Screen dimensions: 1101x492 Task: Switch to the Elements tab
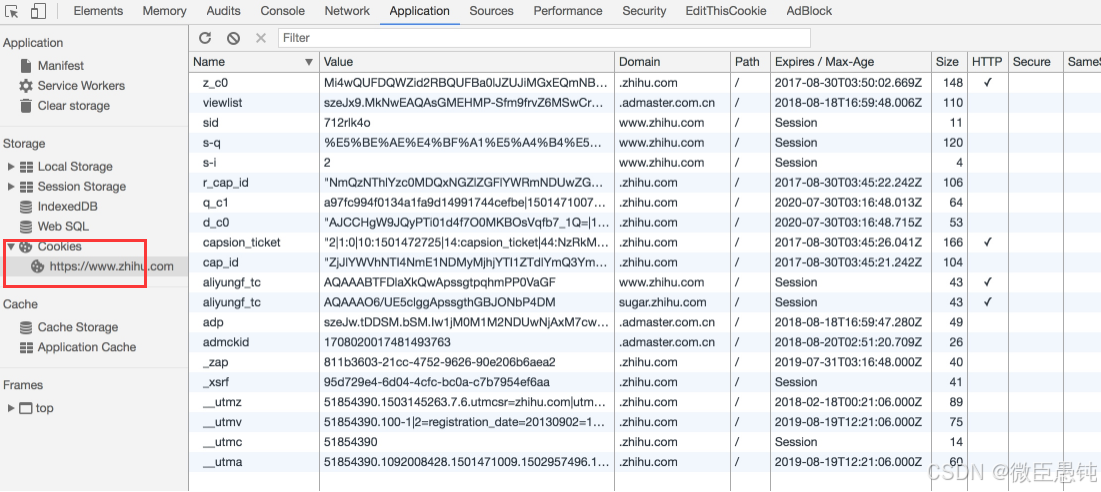tap(98, 11)
